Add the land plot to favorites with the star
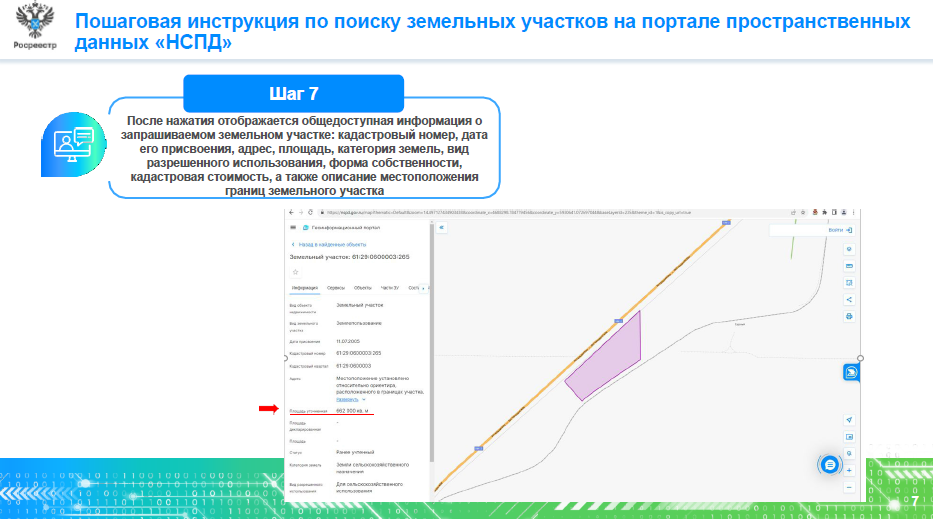This screenshot has height=519, width=933. coord(295,272)
